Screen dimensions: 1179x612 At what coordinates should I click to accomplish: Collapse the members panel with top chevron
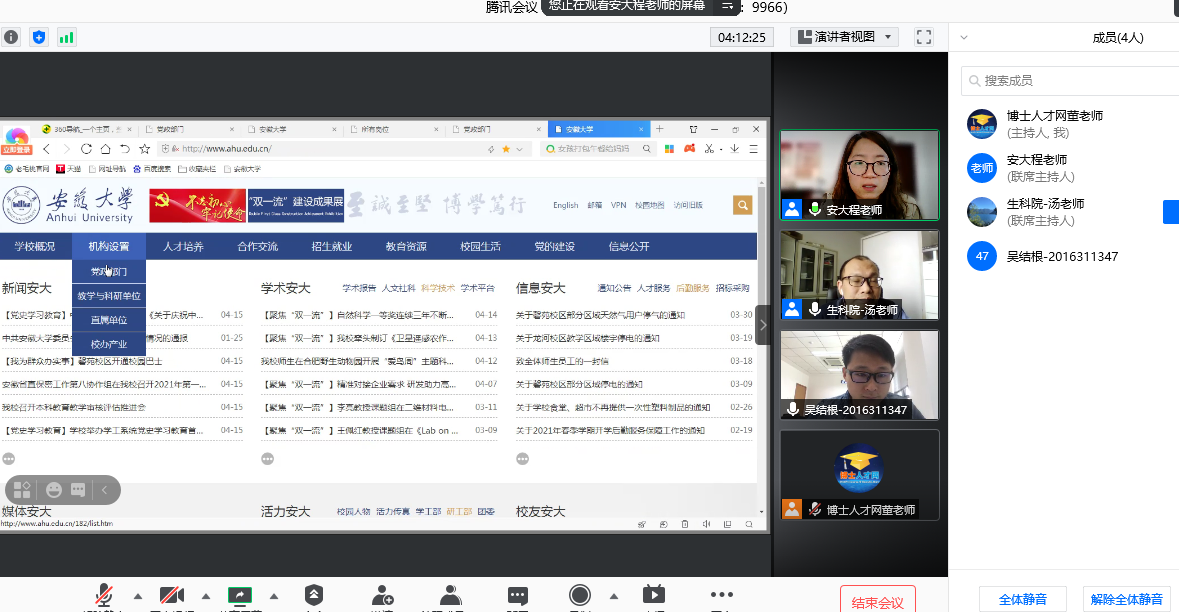pos(964,38)
